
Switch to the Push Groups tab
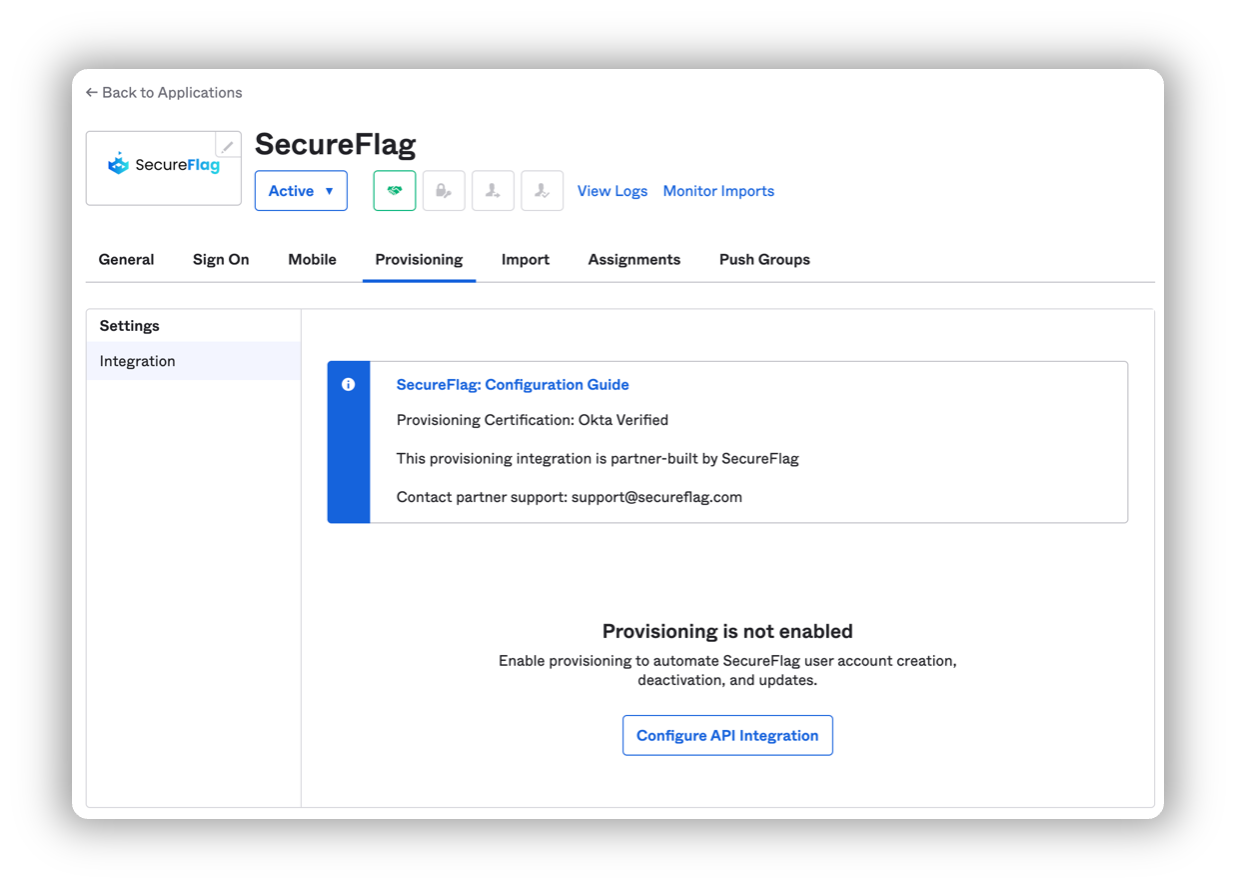[x=764, y=259]
